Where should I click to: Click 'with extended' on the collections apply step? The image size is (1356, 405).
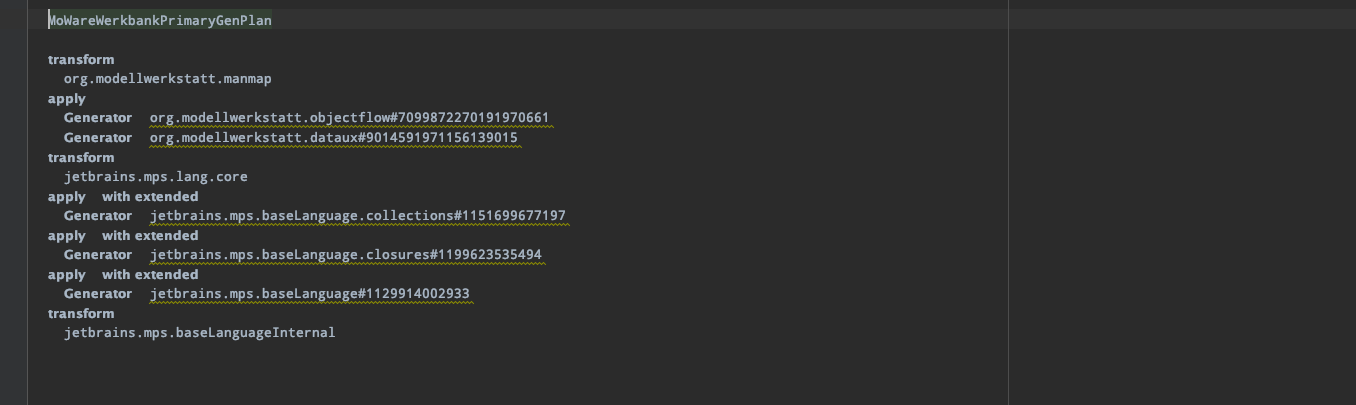pyautogui.click(x=150, y=197)
